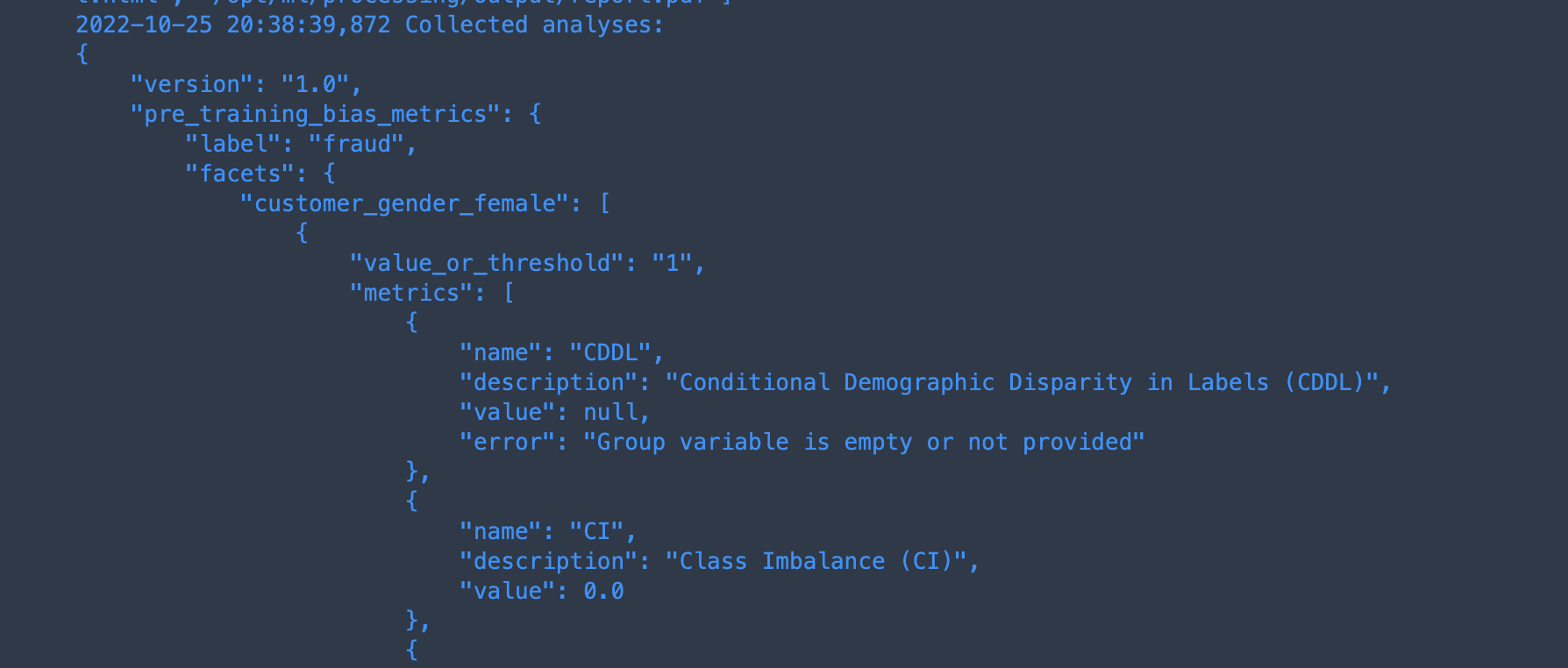Click the opening bracket after customer_gender_female
The width and height of the screenshot is (1568, 668).
point(604,203)
